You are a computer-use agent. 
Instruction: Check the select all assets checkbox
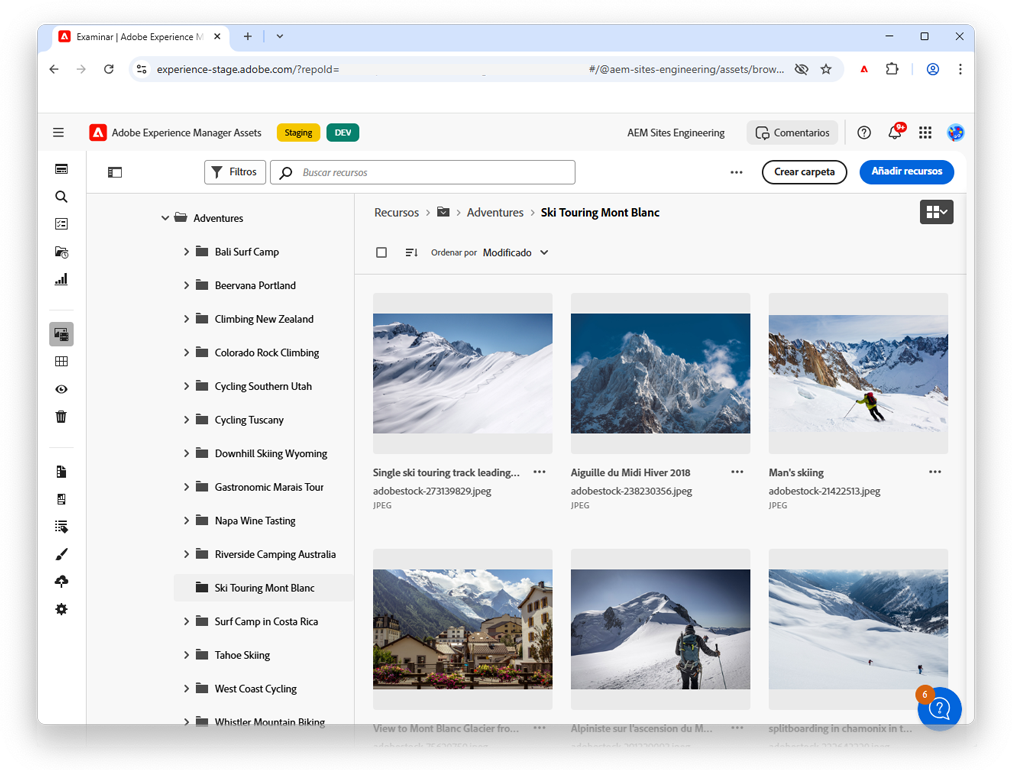381,253
